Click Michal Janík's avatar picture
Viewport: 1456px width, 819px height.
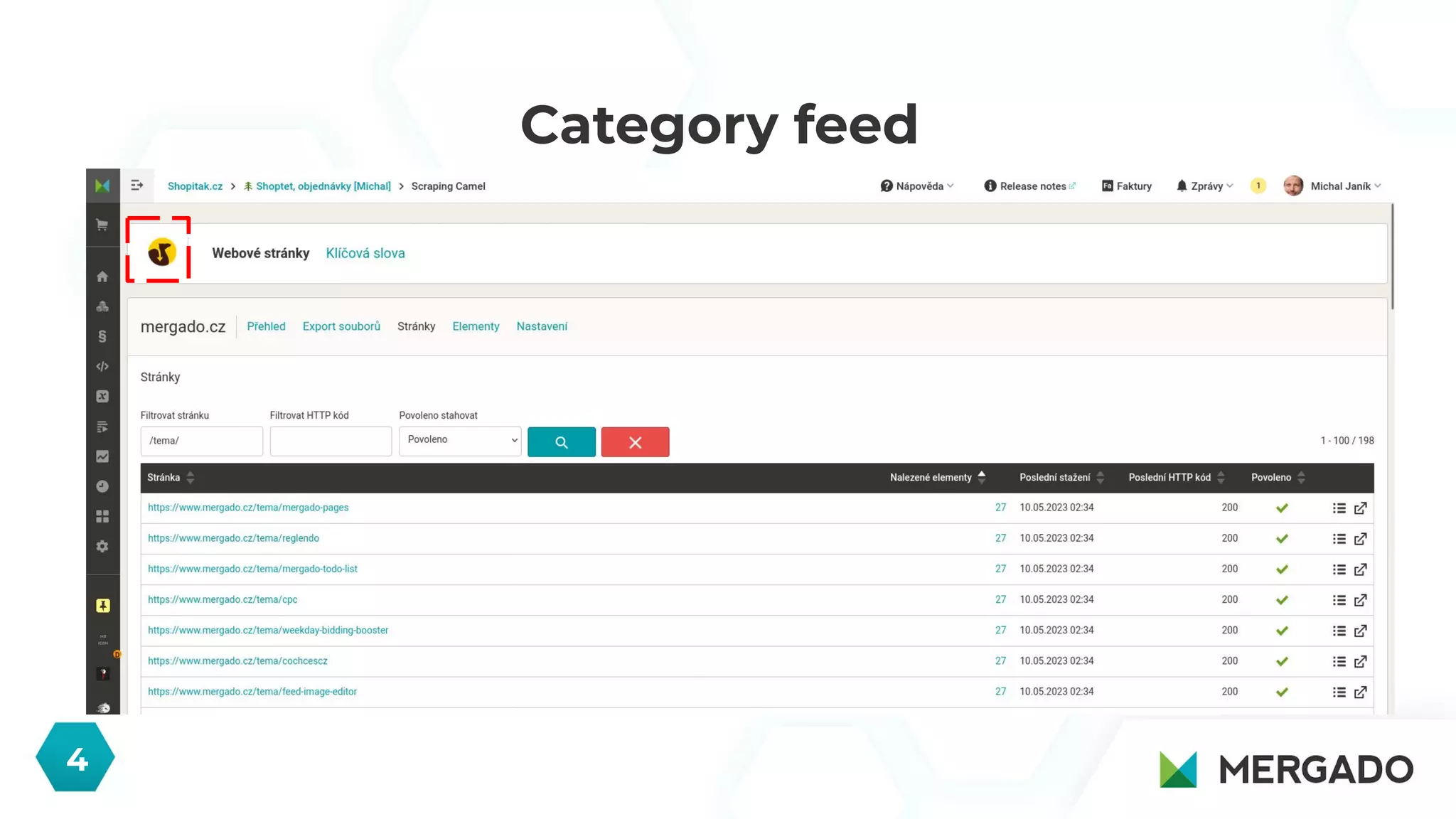pyautogui.click(x=1293, y=186)
